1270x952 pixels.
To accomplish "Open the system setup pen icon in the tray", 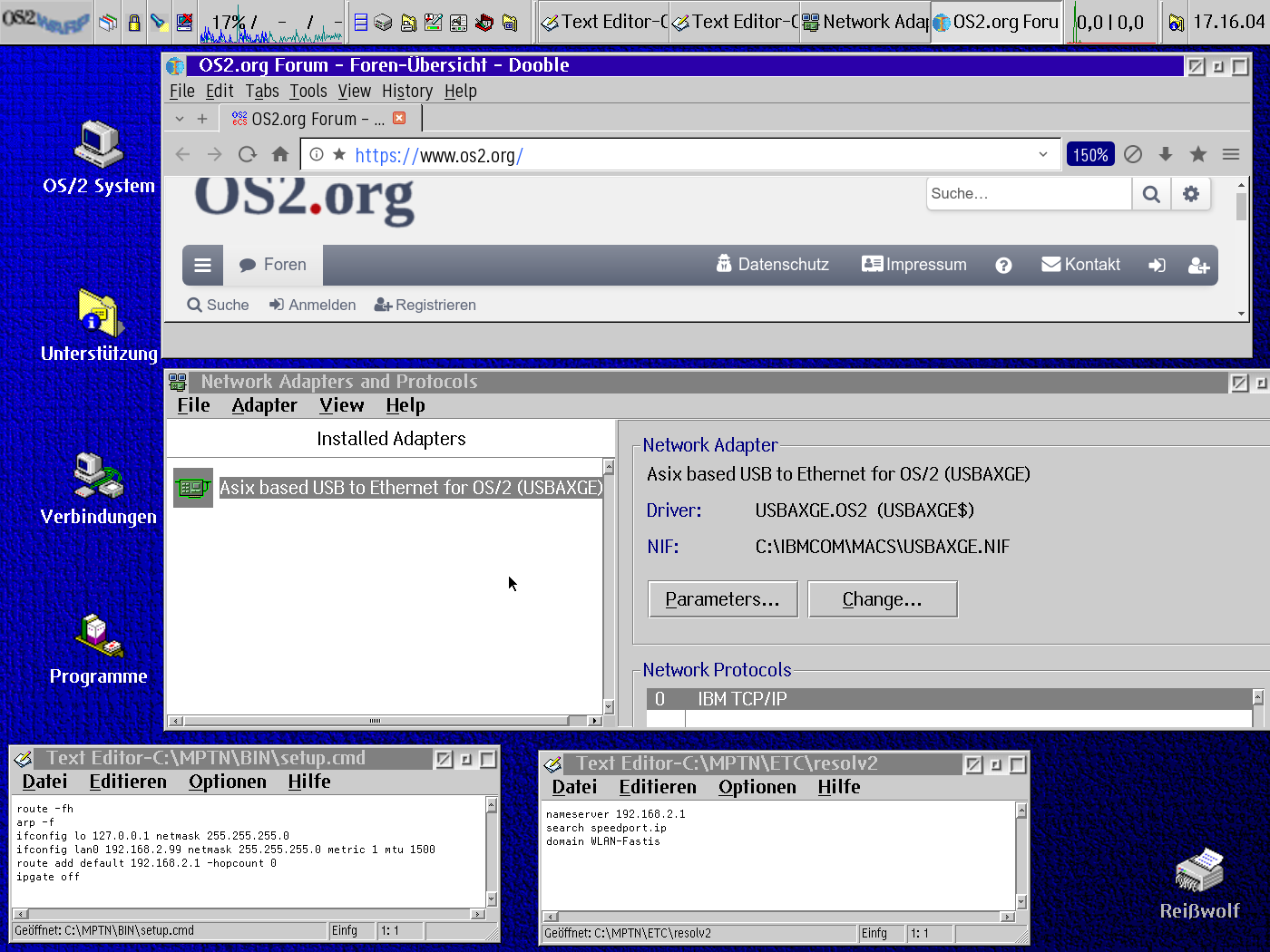I will click(x=434, y=23).
